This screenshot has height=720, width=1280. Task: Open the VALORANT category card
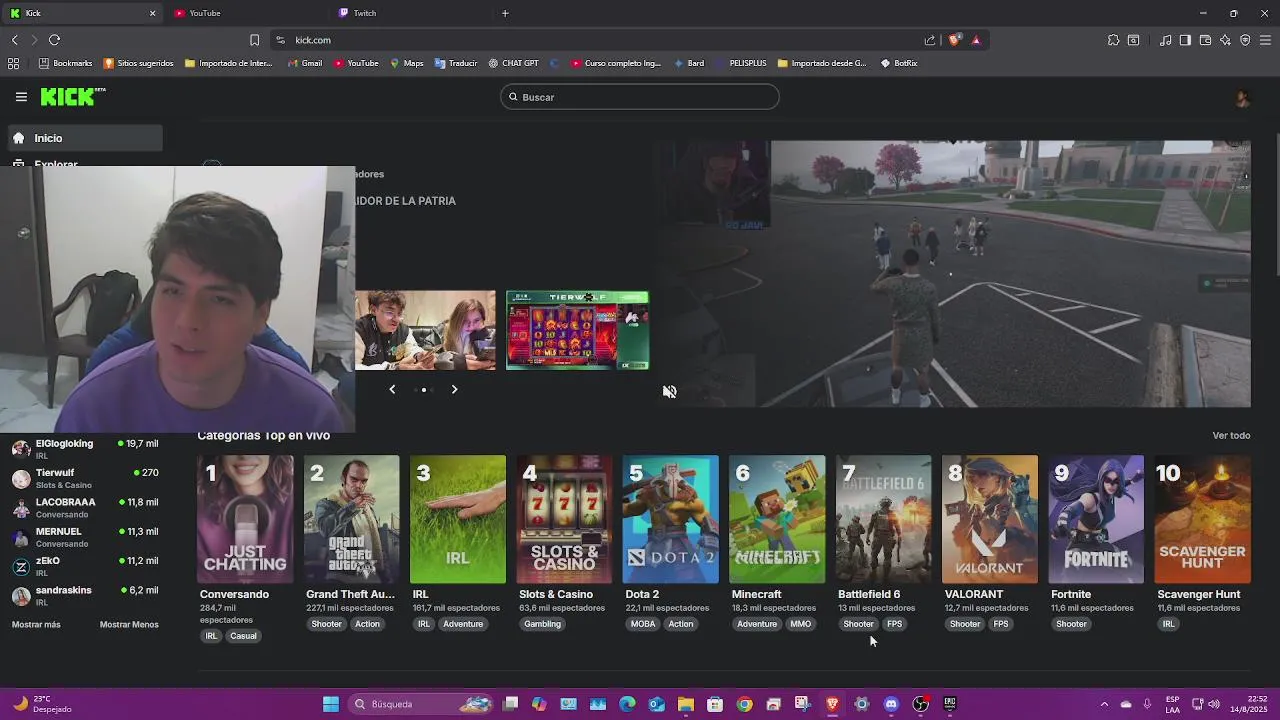click(990, 519)
